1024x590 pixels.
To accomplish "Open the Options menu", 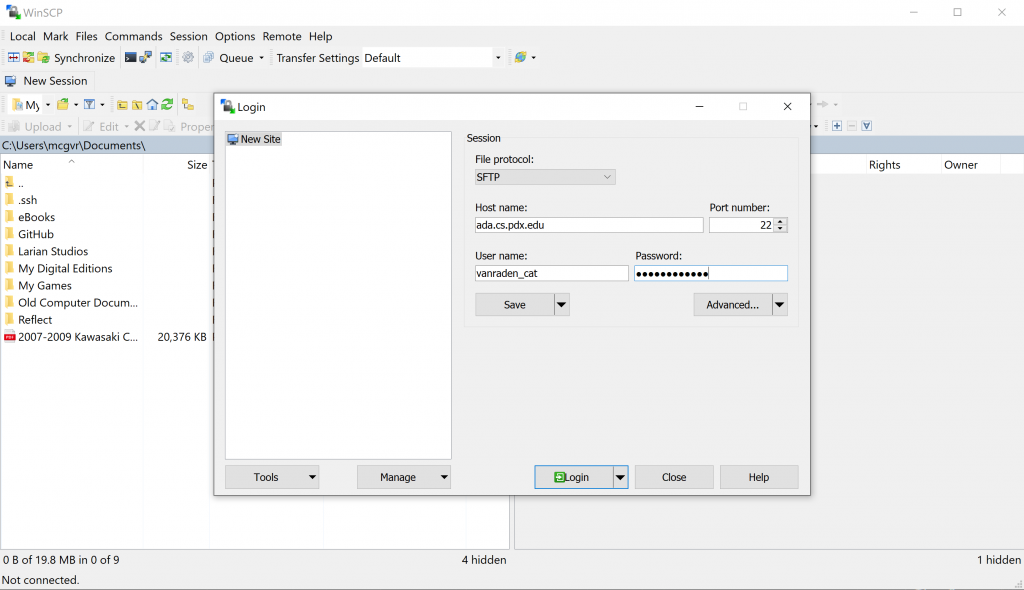I will 235,37.
